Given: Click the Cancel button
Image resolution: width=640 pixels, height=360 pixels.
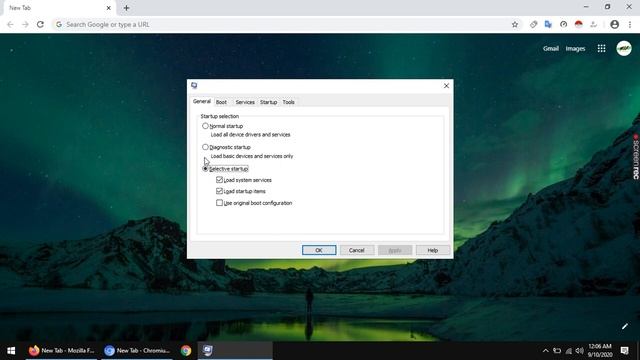Looking at the screenshot, I should pos(357,250).
